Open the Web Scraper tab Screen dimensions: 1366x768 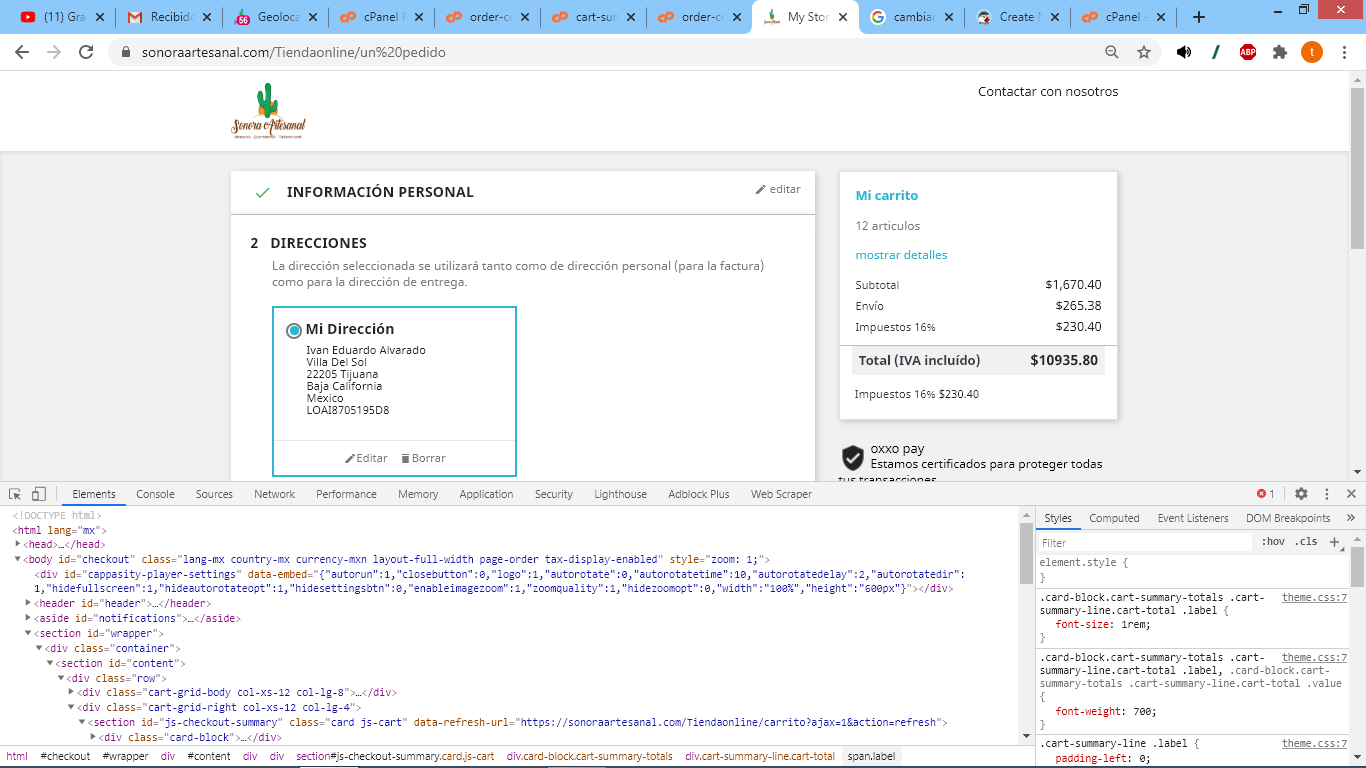[781, 494]
